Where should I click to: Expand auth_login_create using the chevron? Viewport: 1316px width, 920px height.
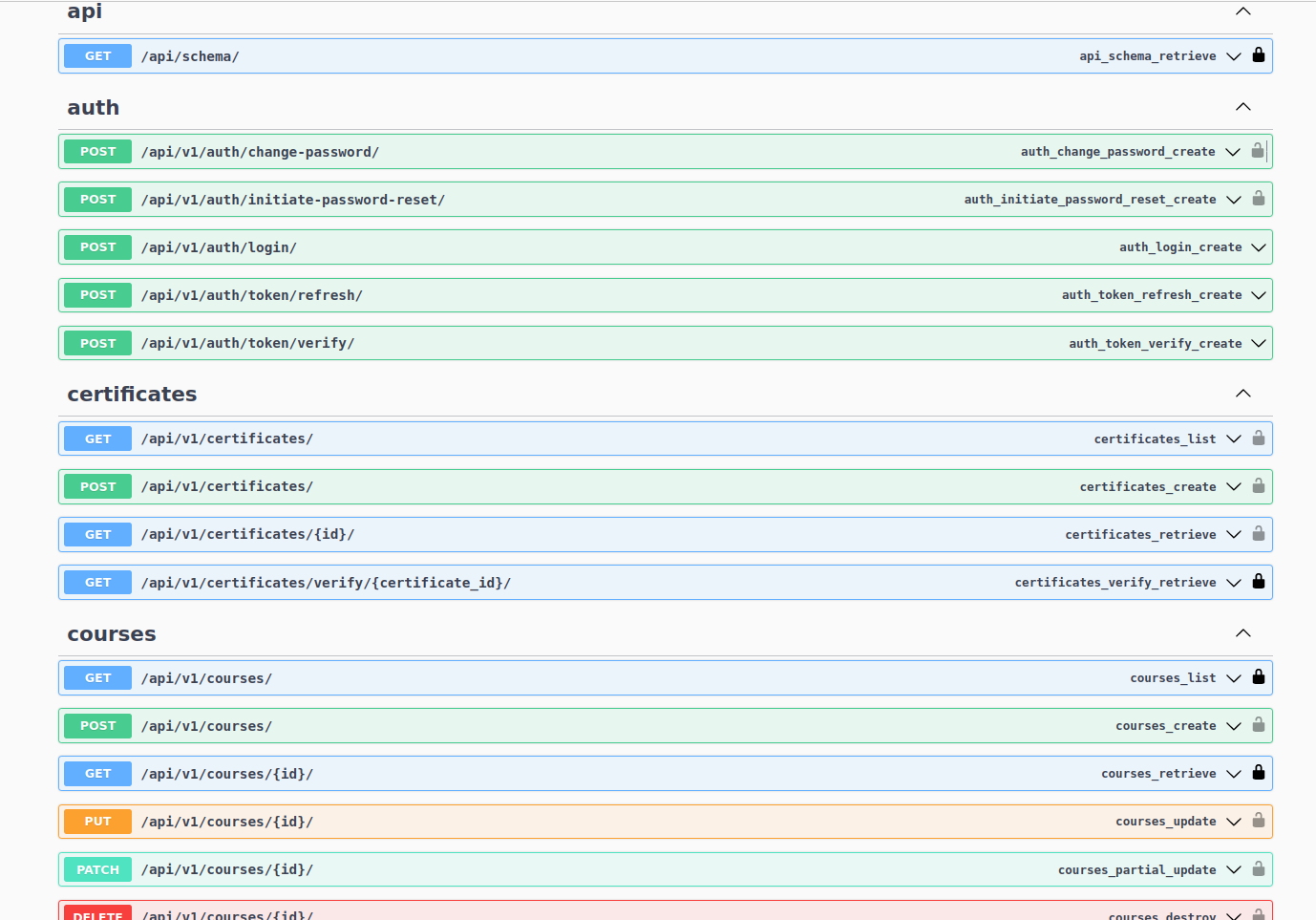[x=1259, y=247]
